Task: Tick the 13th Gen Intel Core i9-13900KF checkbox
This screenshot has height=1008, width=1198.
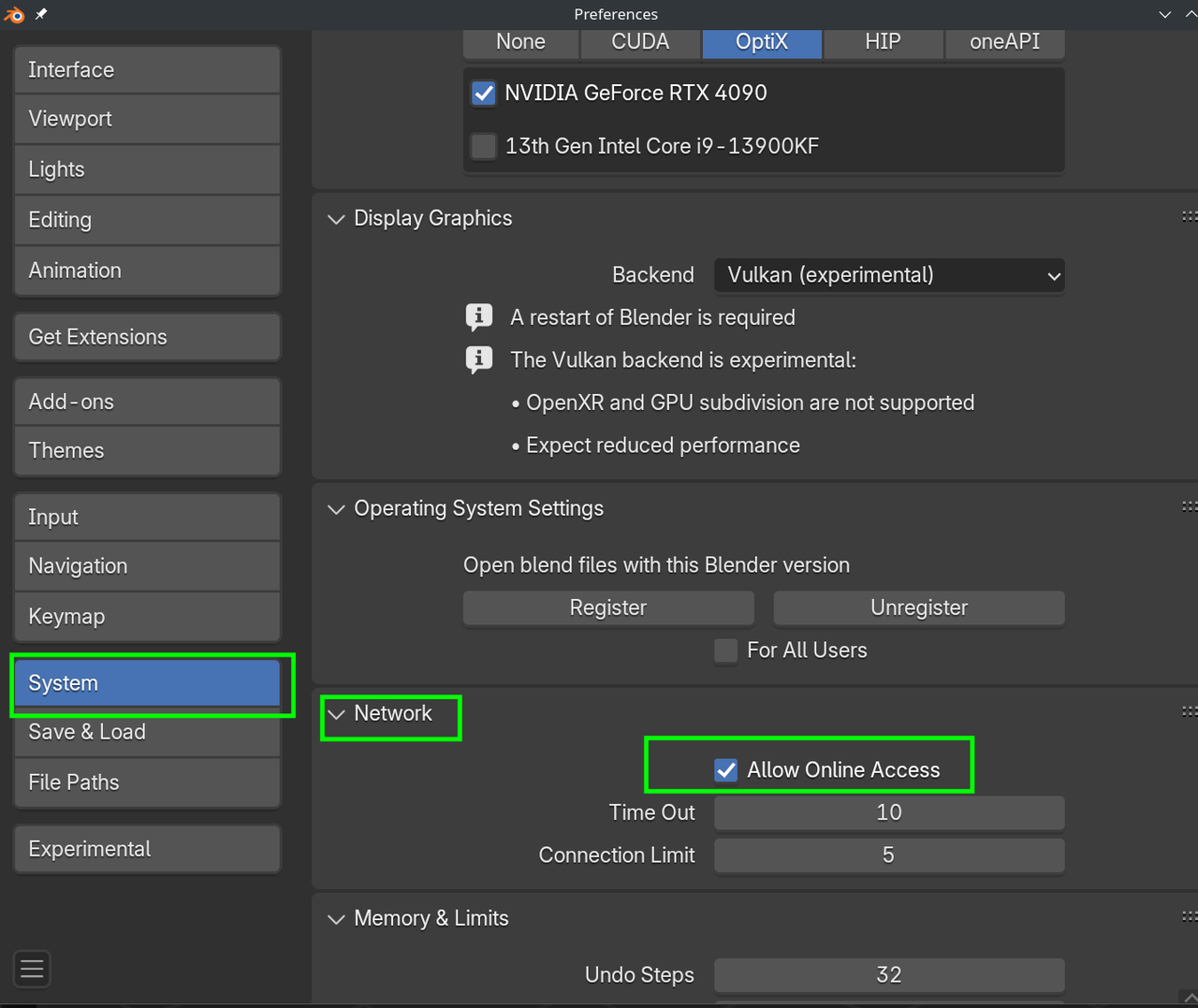Action: pyautogui.click(x=484, y=146)
